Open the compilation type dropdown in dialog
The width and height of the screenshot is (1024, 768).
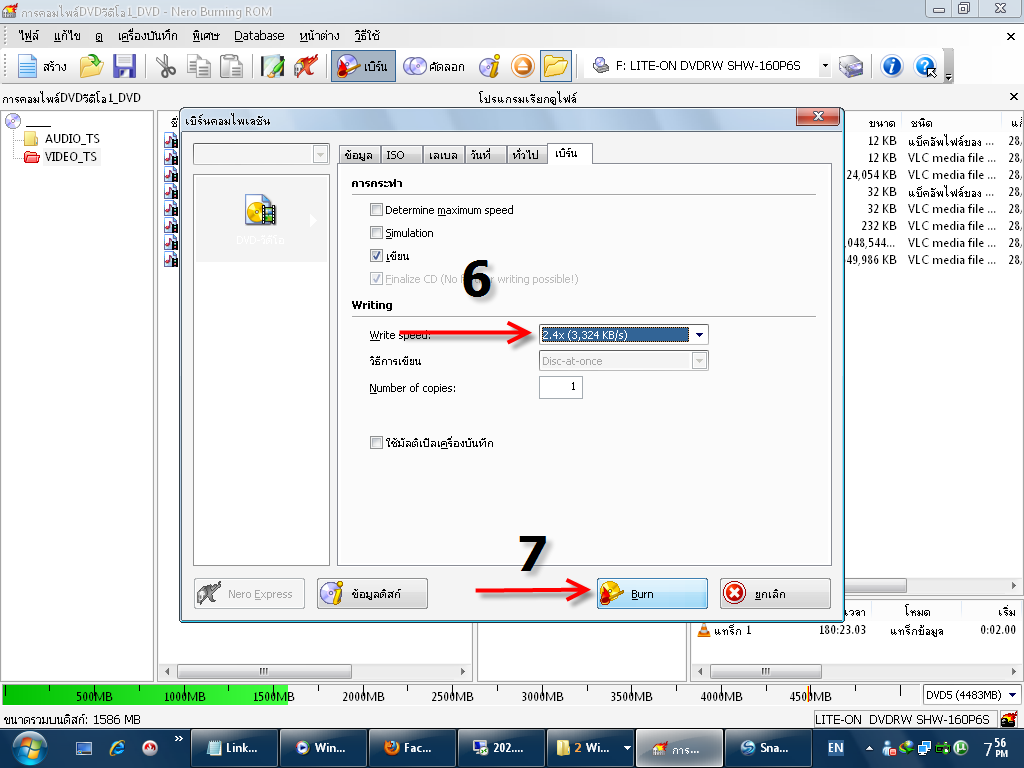320,154
